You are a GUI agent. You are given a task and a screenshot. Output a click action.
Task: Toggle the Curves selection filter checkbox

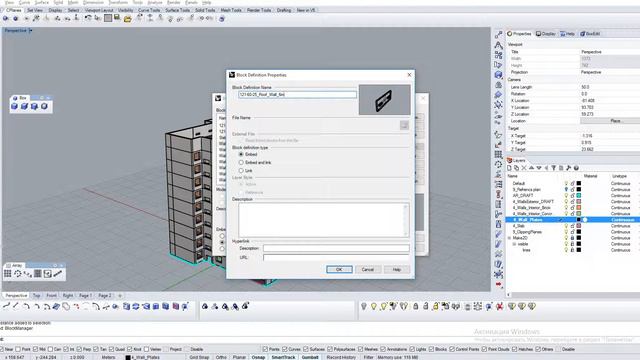284,349
